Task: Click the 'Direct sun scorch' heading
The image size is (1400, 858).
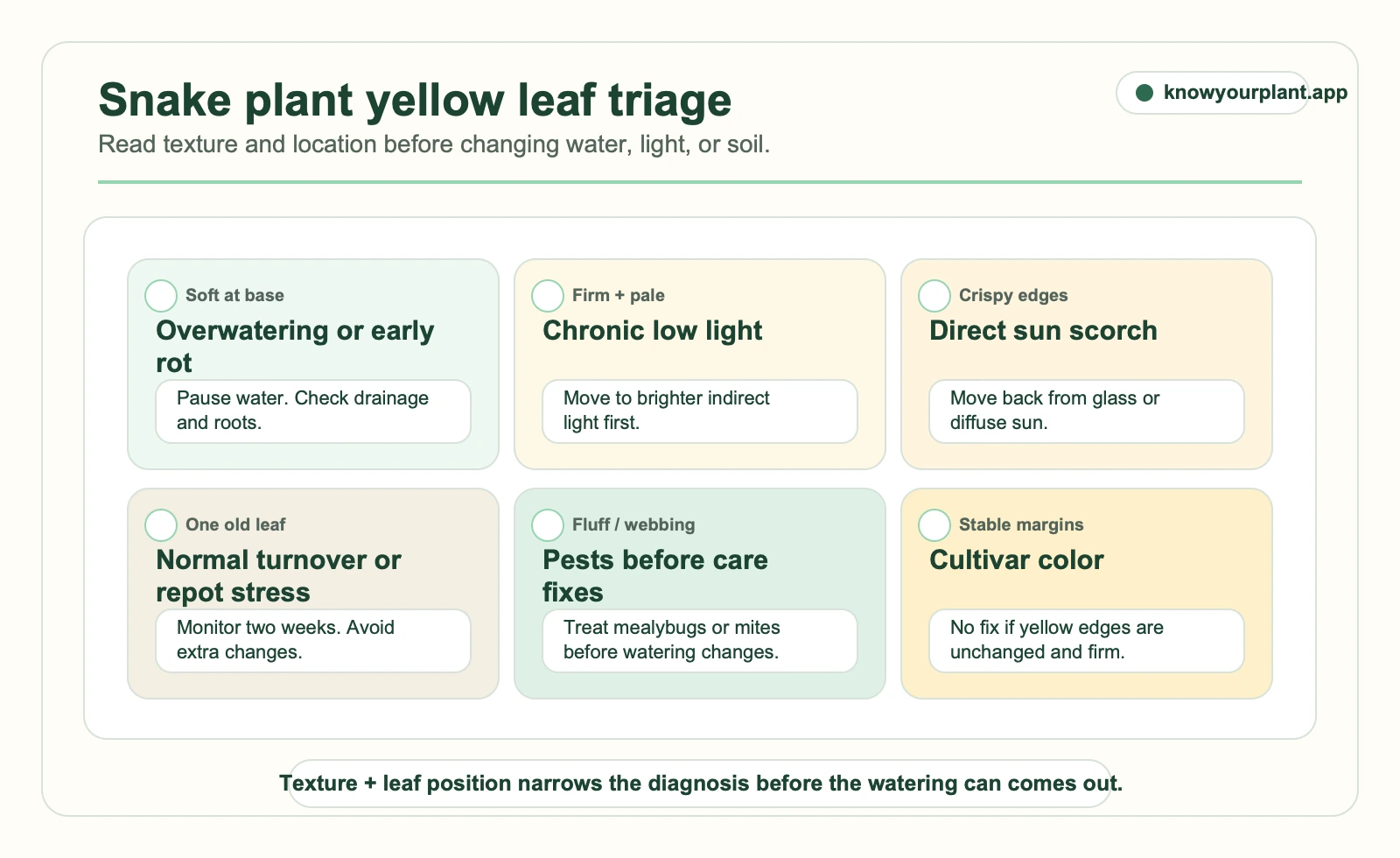Action: (x=1043, y=331)
